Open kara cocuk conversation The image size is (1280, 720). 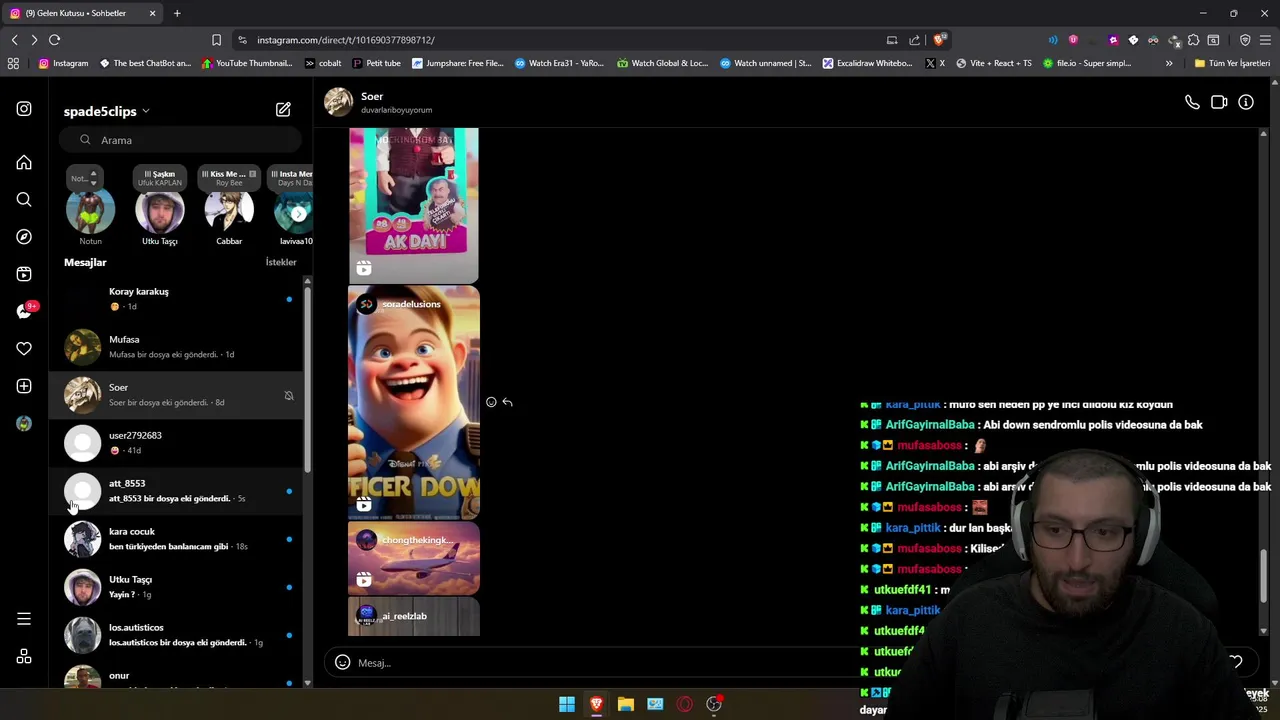pos(176,539)
